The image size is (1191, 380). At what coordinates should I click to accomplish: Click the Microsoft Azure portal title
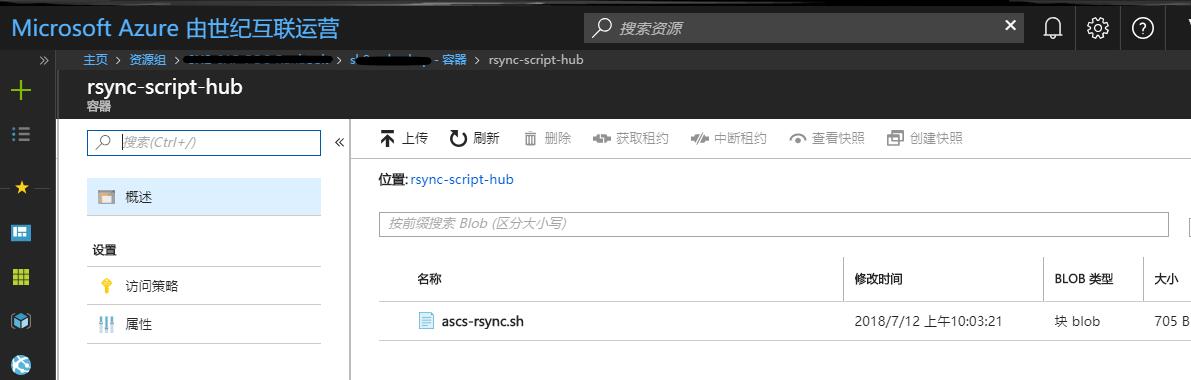[175, 28]
